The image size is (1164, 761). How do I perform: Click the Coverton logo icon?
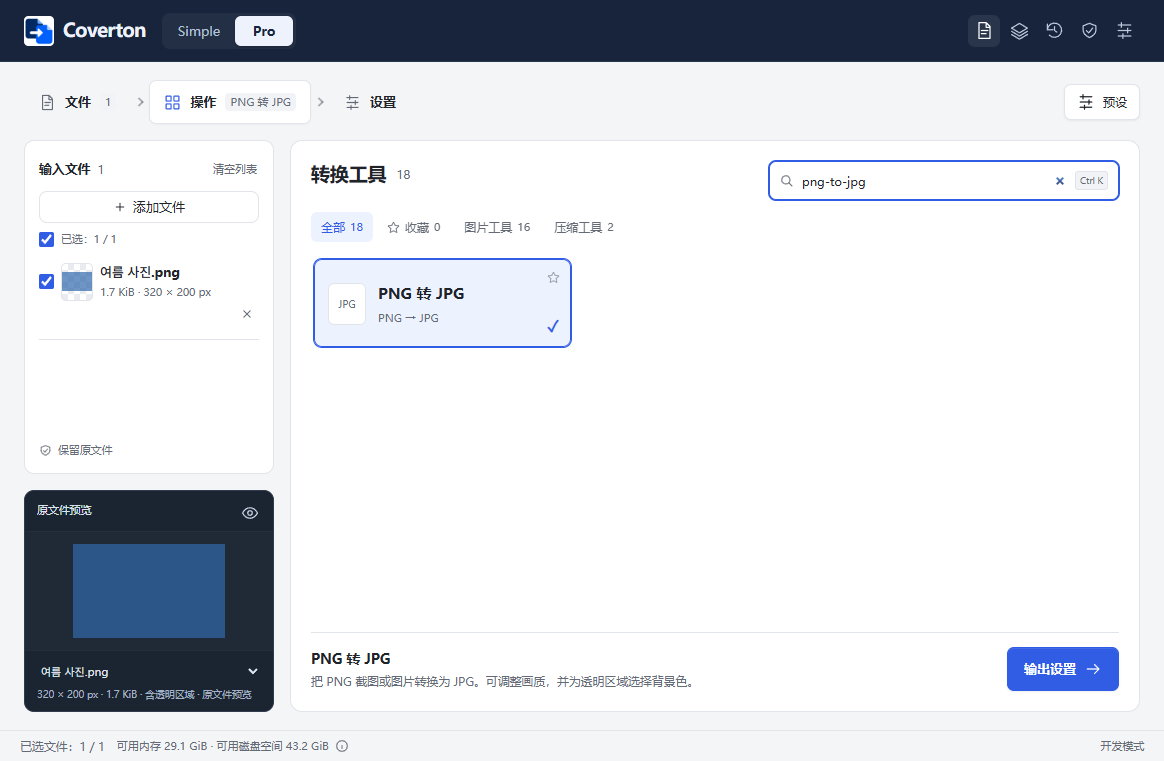click(39, 31)
